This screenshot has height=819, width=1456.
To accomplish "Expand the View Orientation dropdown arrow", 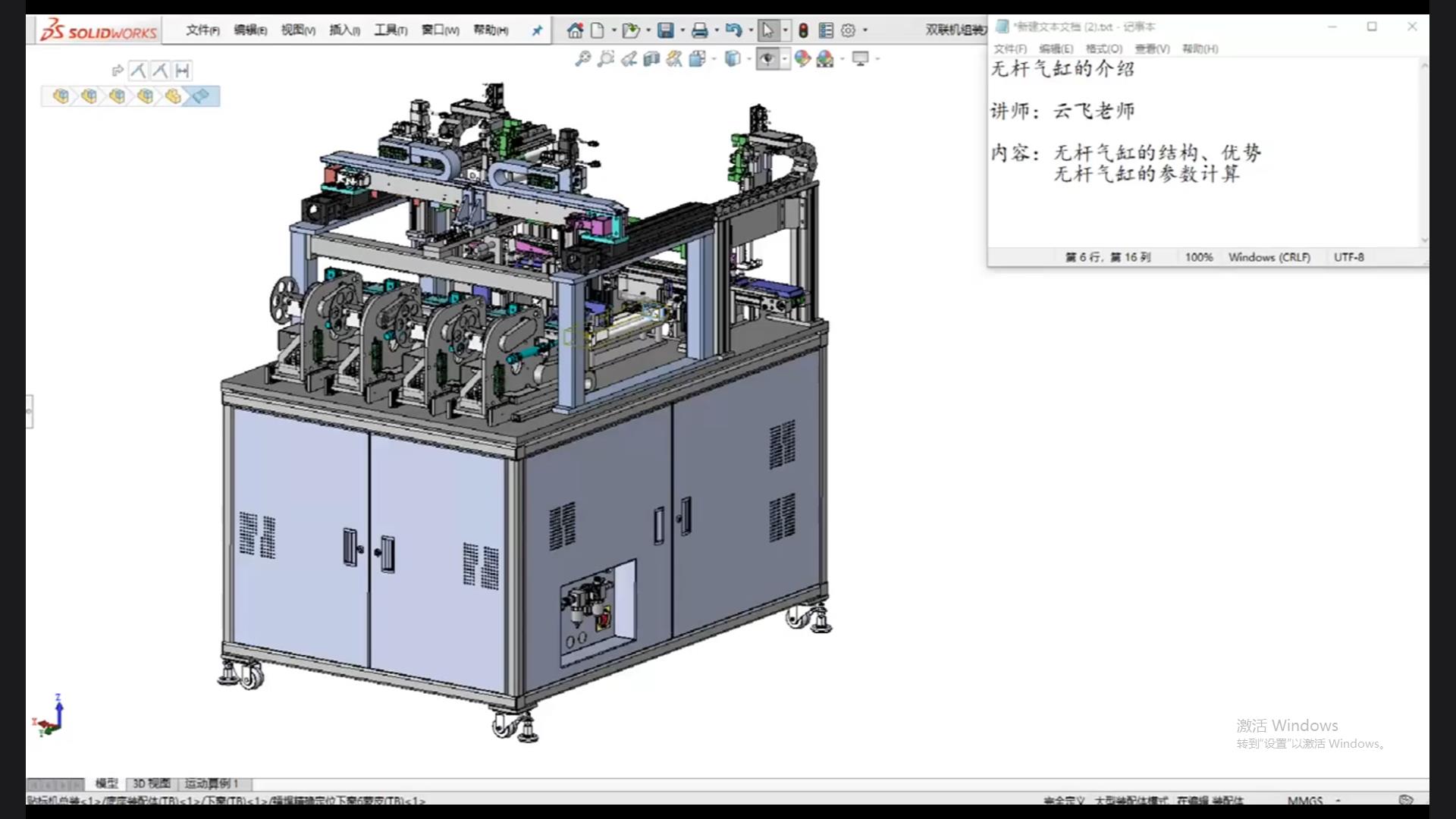I will coord(714,58).
